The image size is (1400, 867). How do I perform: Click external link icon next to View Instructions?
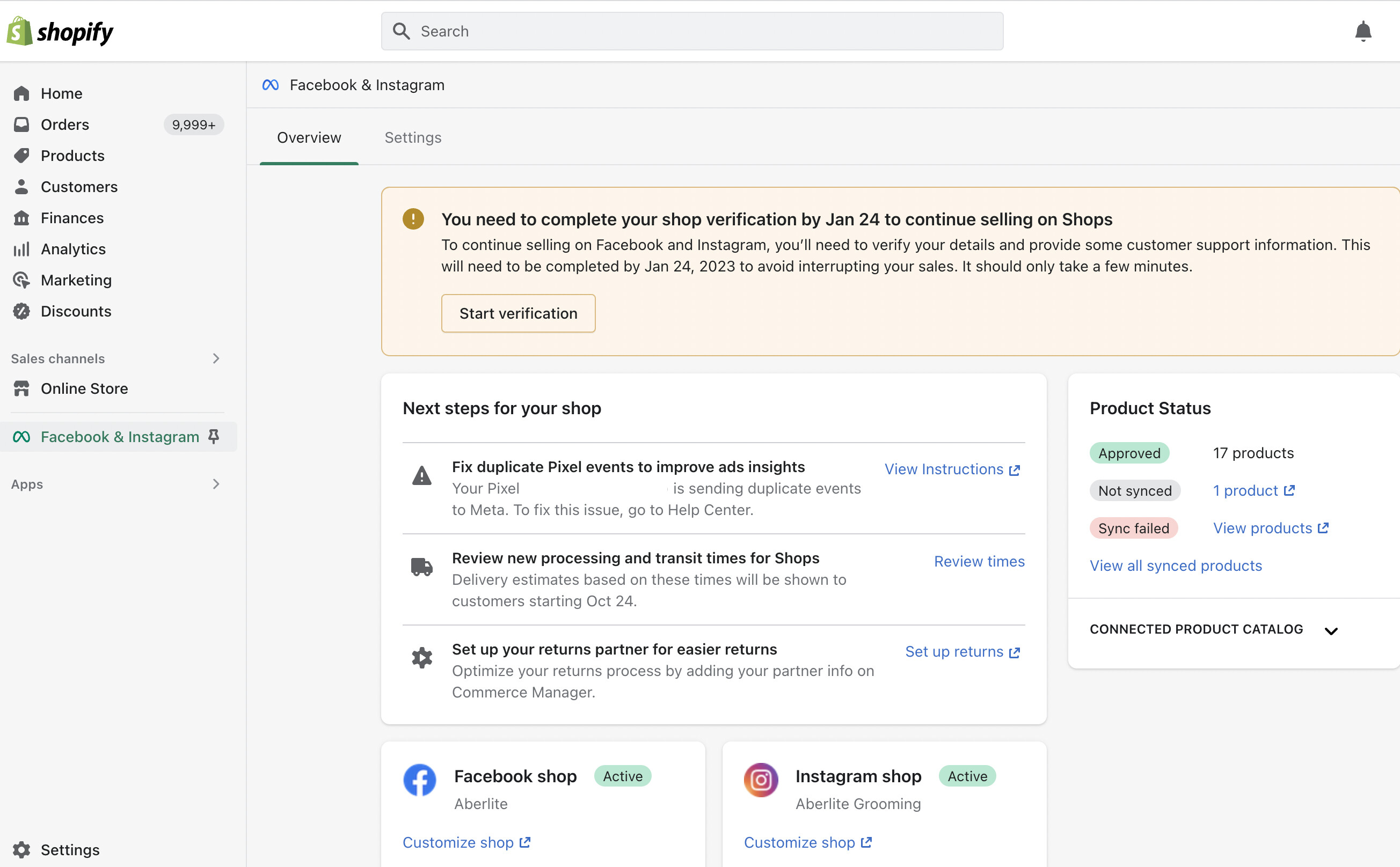(x=1015, y=469)
